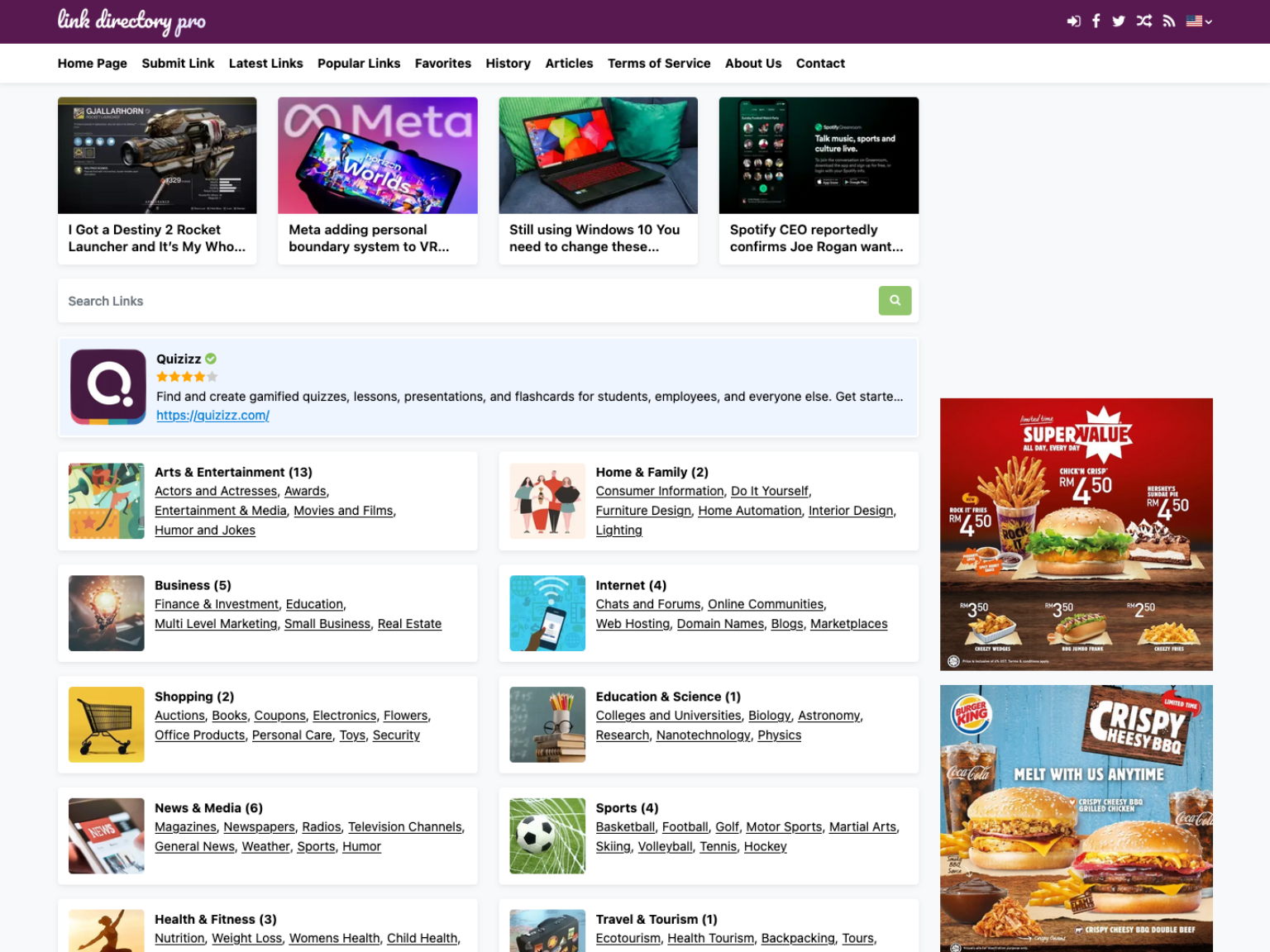
Task: Click the shuffle random link icon
Action: pyautogui.click(x=1143, y=21)
